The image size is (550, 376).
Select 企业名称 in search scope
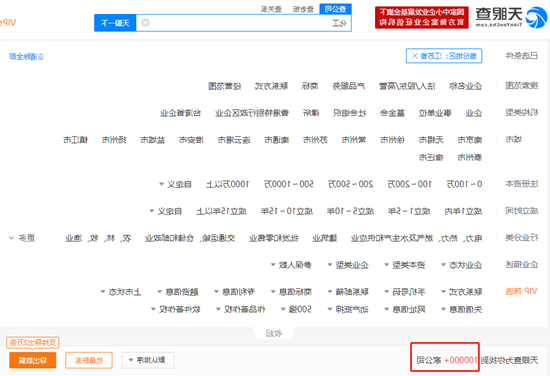point(465,86)
